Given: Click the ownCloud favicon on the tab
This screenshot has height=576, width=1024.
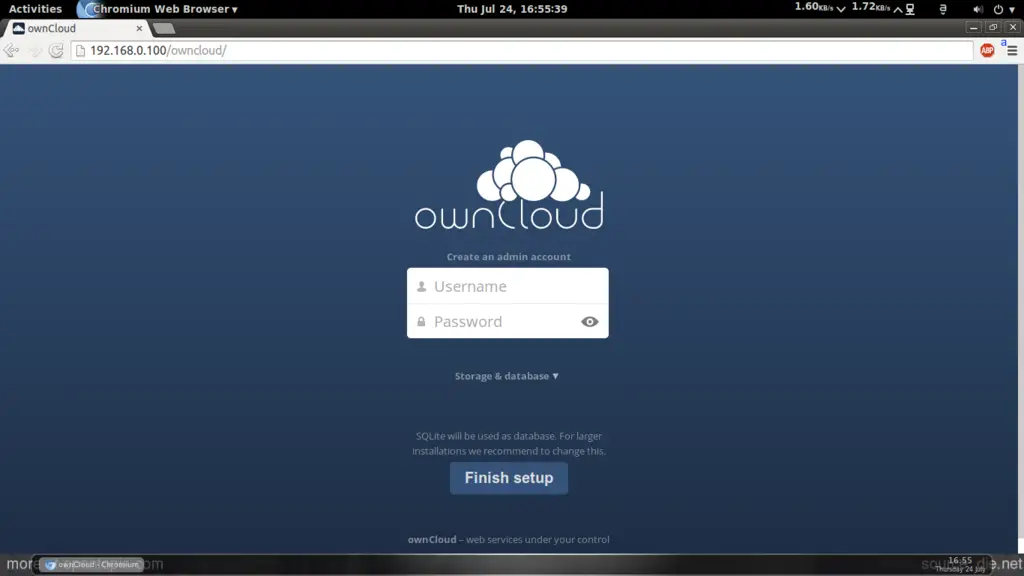Looking at the screenshot, I should [18, 28].
